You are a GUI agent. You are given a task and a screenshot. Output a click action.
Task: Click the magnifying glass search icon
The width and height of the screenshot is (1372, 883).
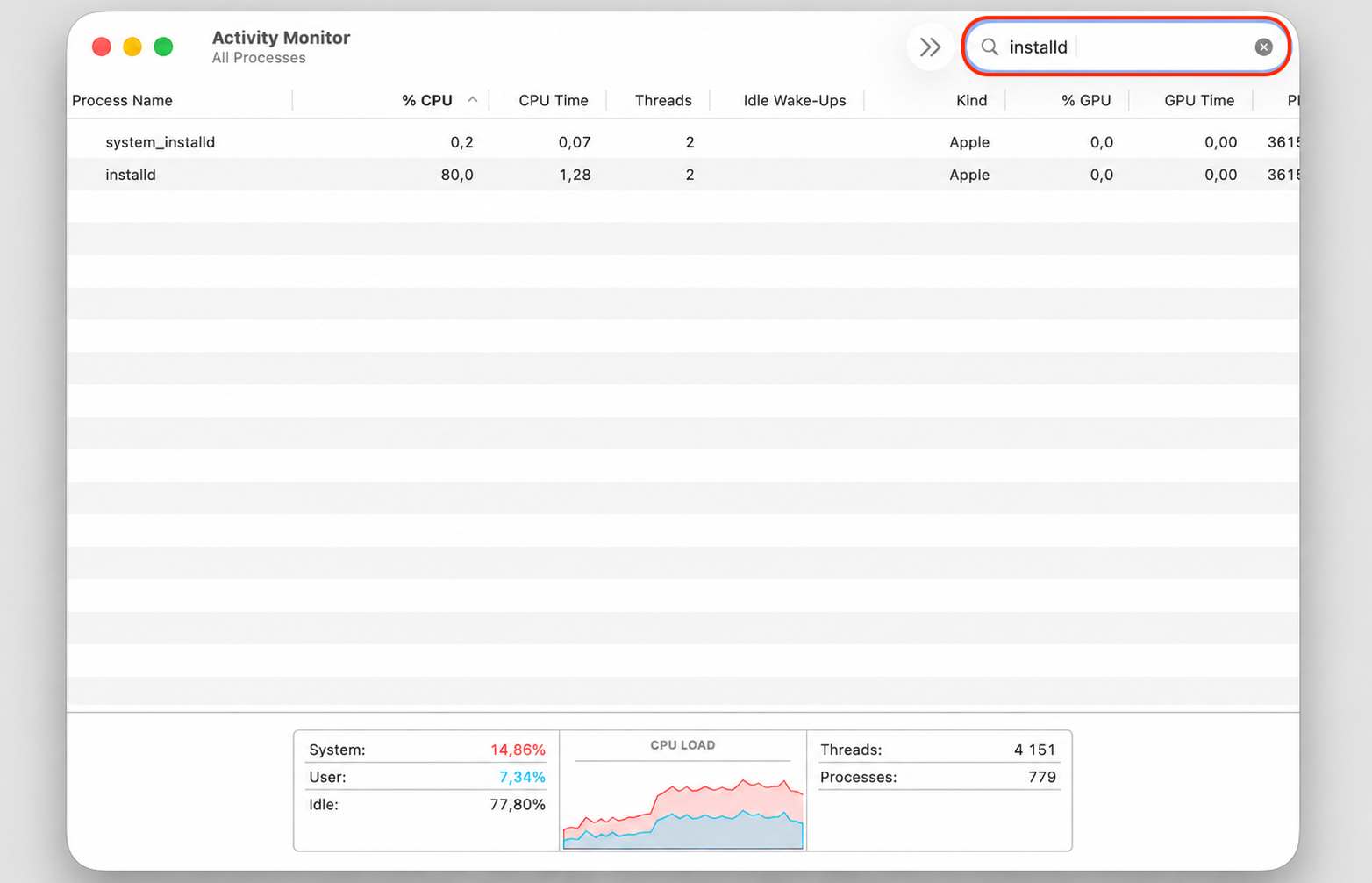pos(990,47)
